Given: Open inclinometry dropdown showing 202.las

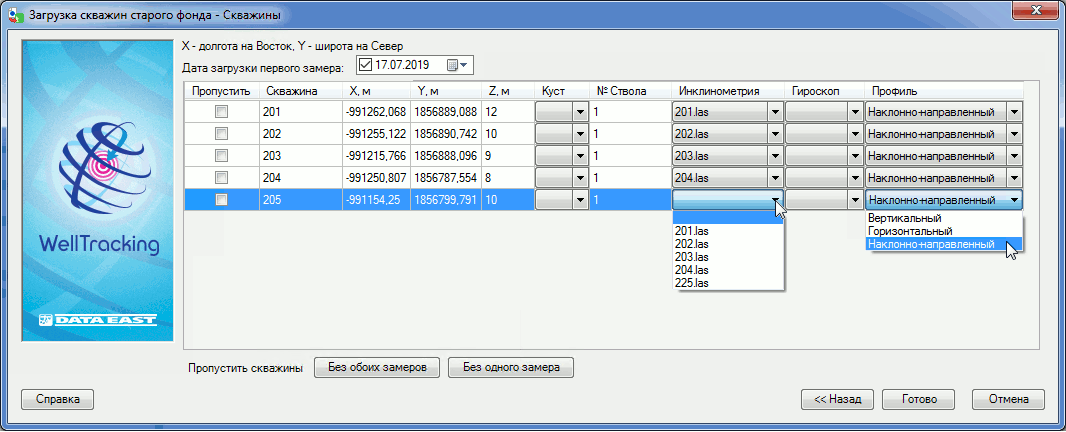Looking at the screenshot, I should pos(774,134).
